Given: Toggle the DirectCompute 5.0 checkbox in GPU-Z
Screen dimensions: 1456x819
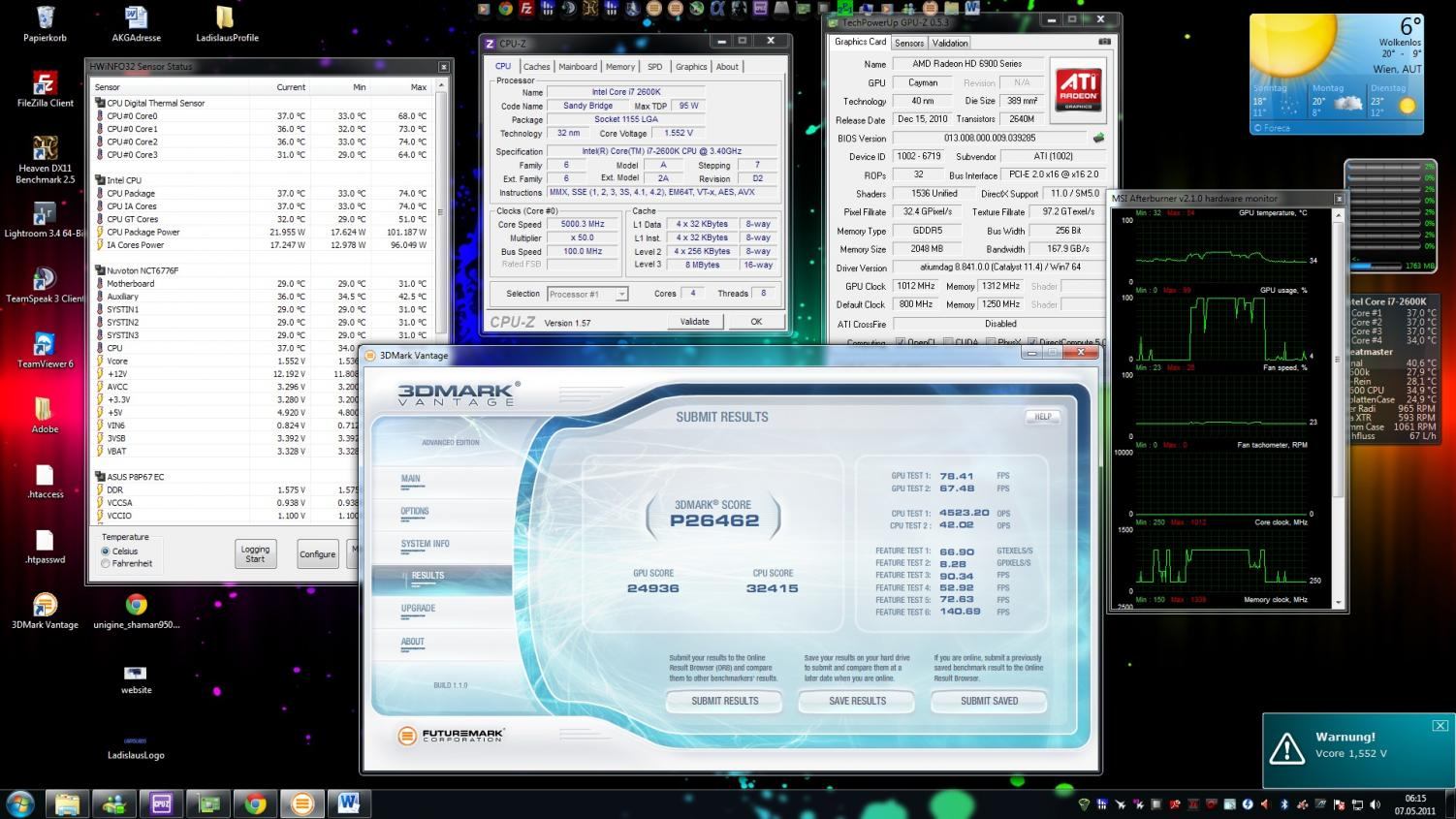Looking at the screenshot, I should pos(1032,342).
